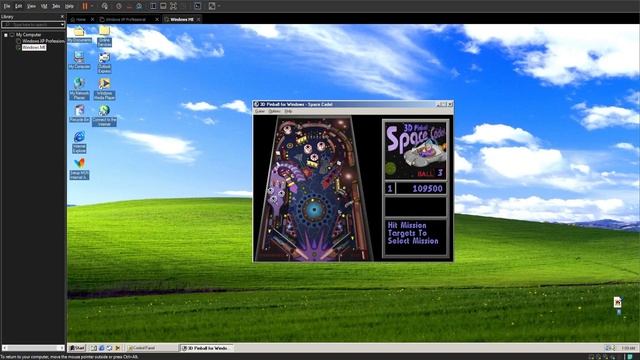The height and width of the screenshot is (360, 640).
Task: Open the power options dropdown arrow
Action: click(91, 6)
